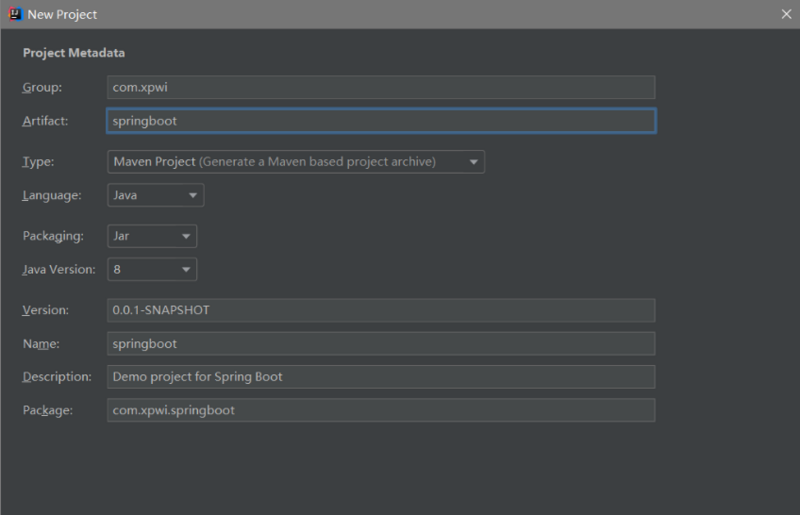Viewport: 800px width, 515px height.
Task: Click the Group input field
Action: 380,87
